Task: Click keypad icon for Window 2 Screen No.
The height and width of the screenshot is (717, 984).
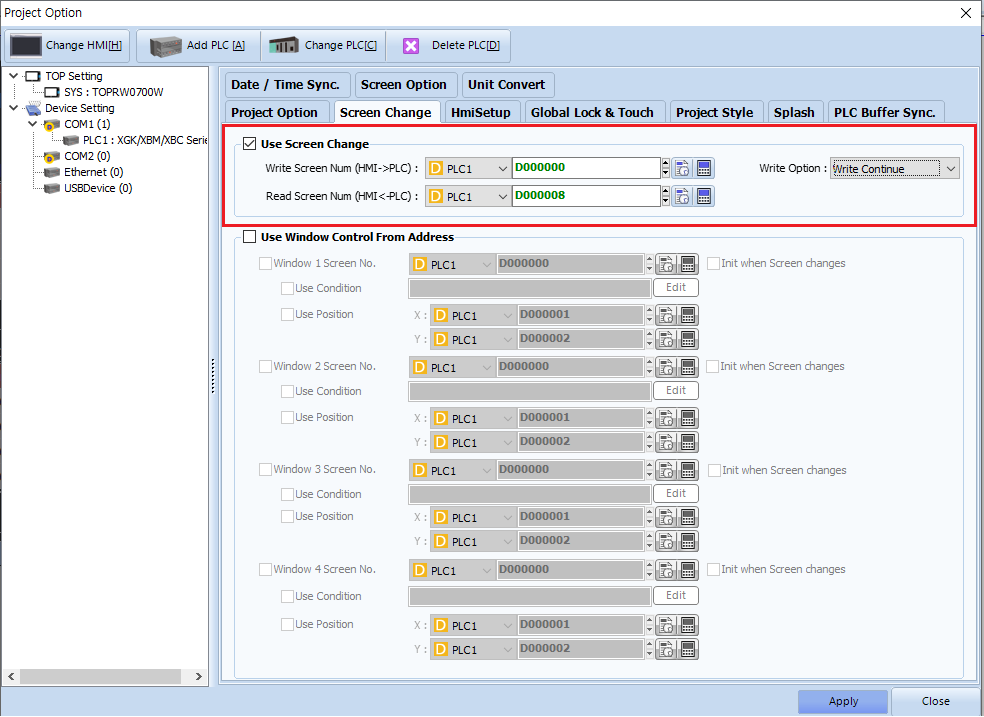Action: coord(688,367)
